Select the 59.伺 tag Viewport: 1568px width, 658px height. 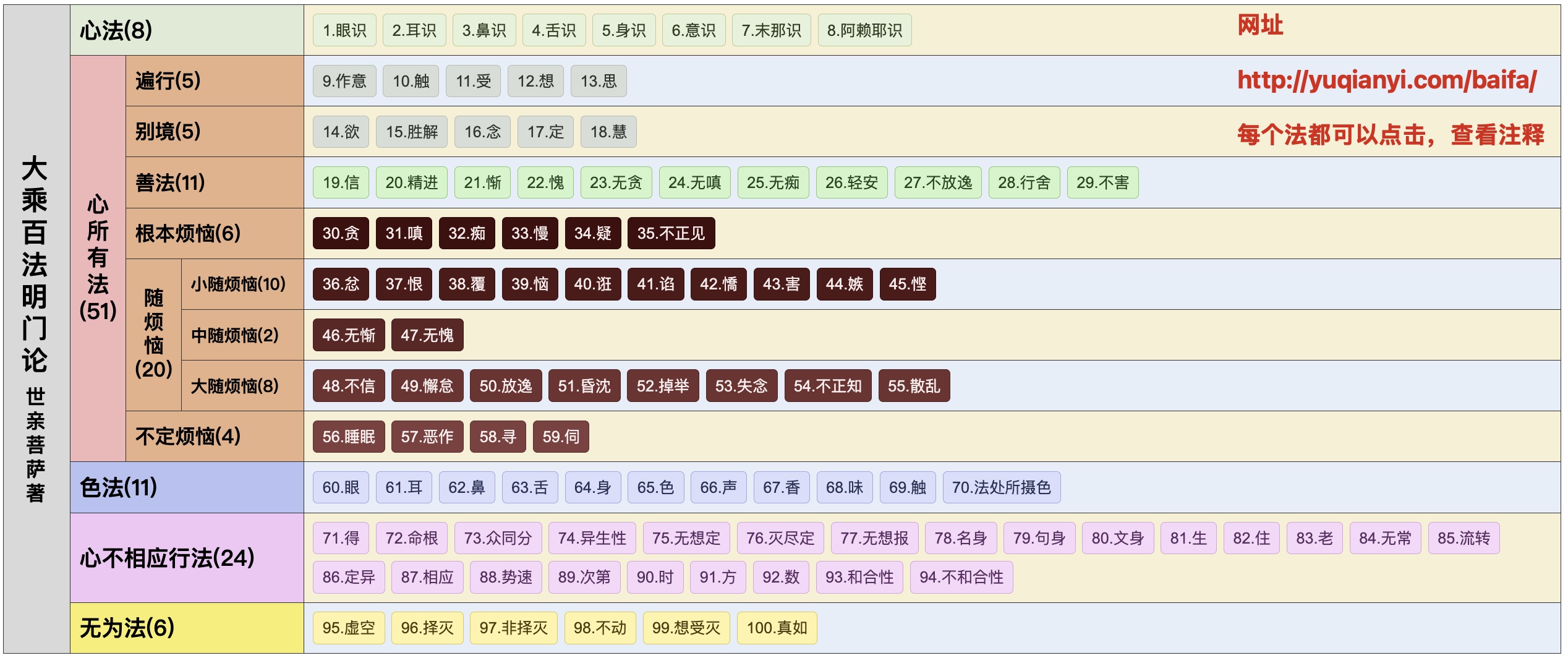pyautogui.click(x=561, y=437)
